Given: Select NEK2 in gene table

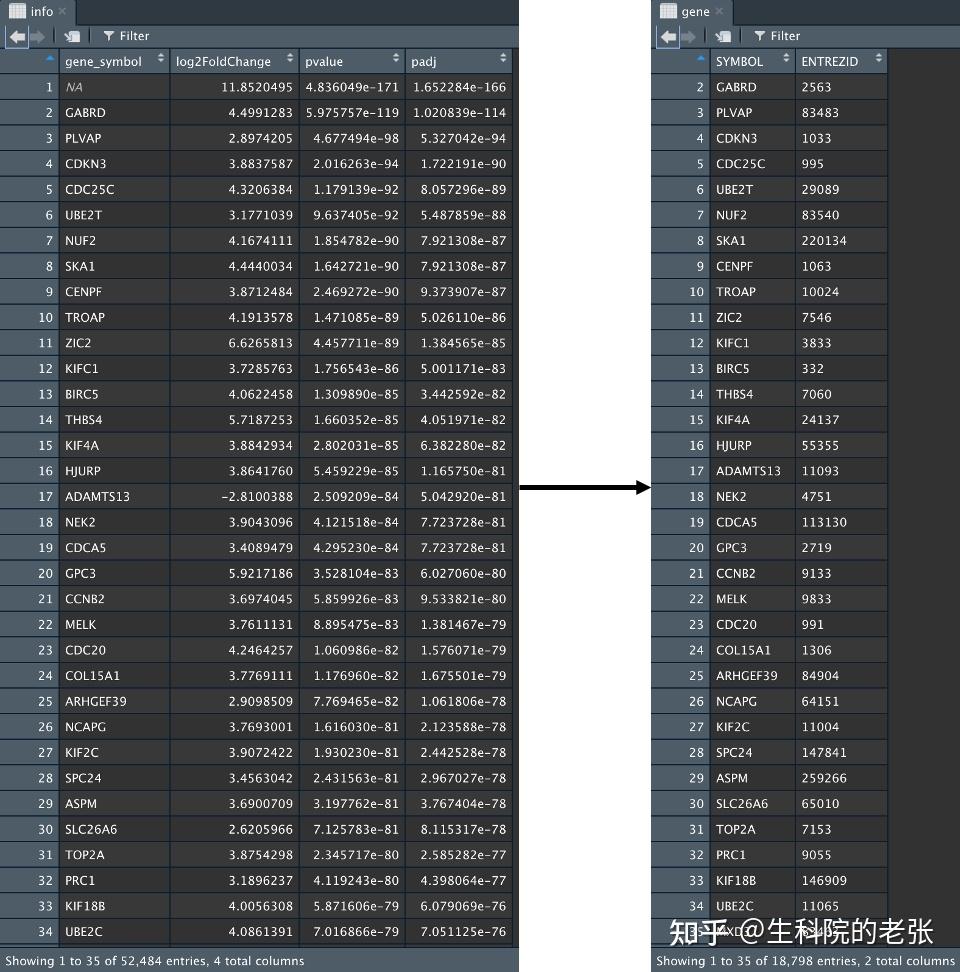Looking at the screenshot, I should coord(731,497).
